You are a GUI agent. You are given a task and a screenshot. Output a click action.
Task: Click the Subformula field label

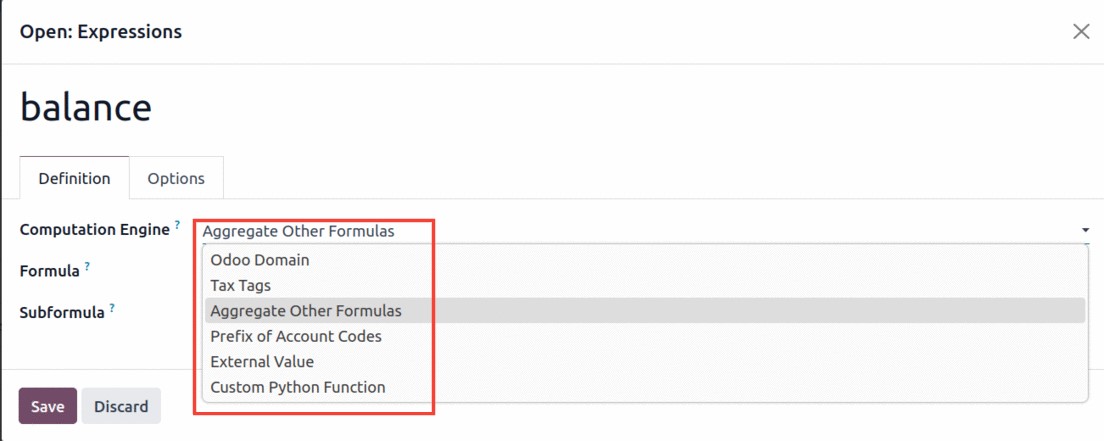point(62,313)
